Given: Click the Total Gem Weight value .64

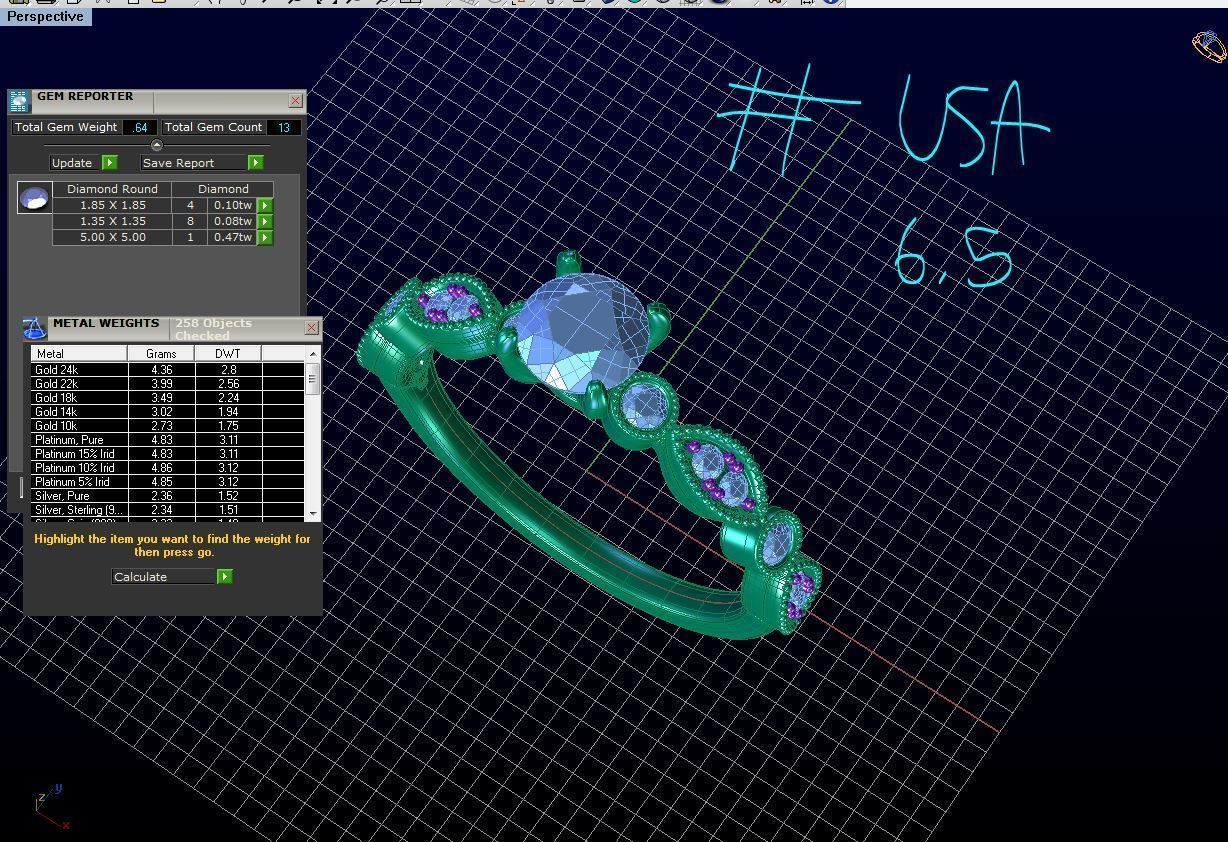Looking at the screenshot, I should tap(140, 127).
